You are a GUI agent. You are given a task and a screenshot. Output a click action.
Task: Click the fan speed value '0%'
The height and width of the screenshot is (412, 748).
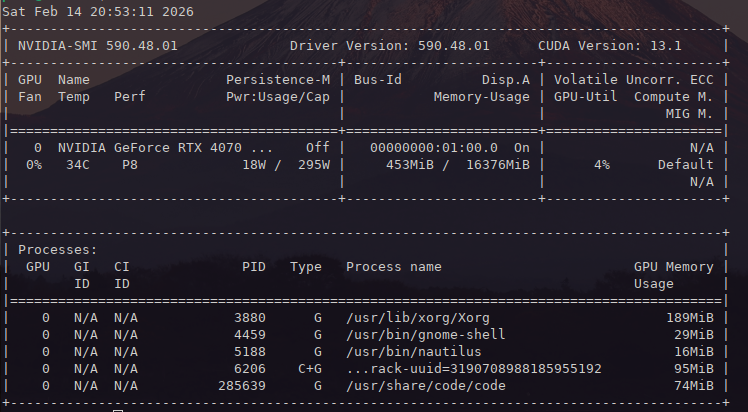point(34,165)
